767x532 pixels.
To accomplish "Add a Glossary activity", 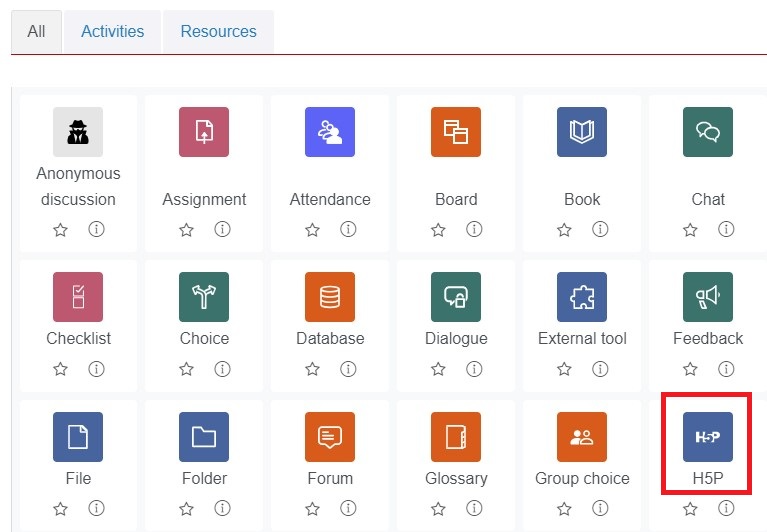I will [x=456, y=437].
